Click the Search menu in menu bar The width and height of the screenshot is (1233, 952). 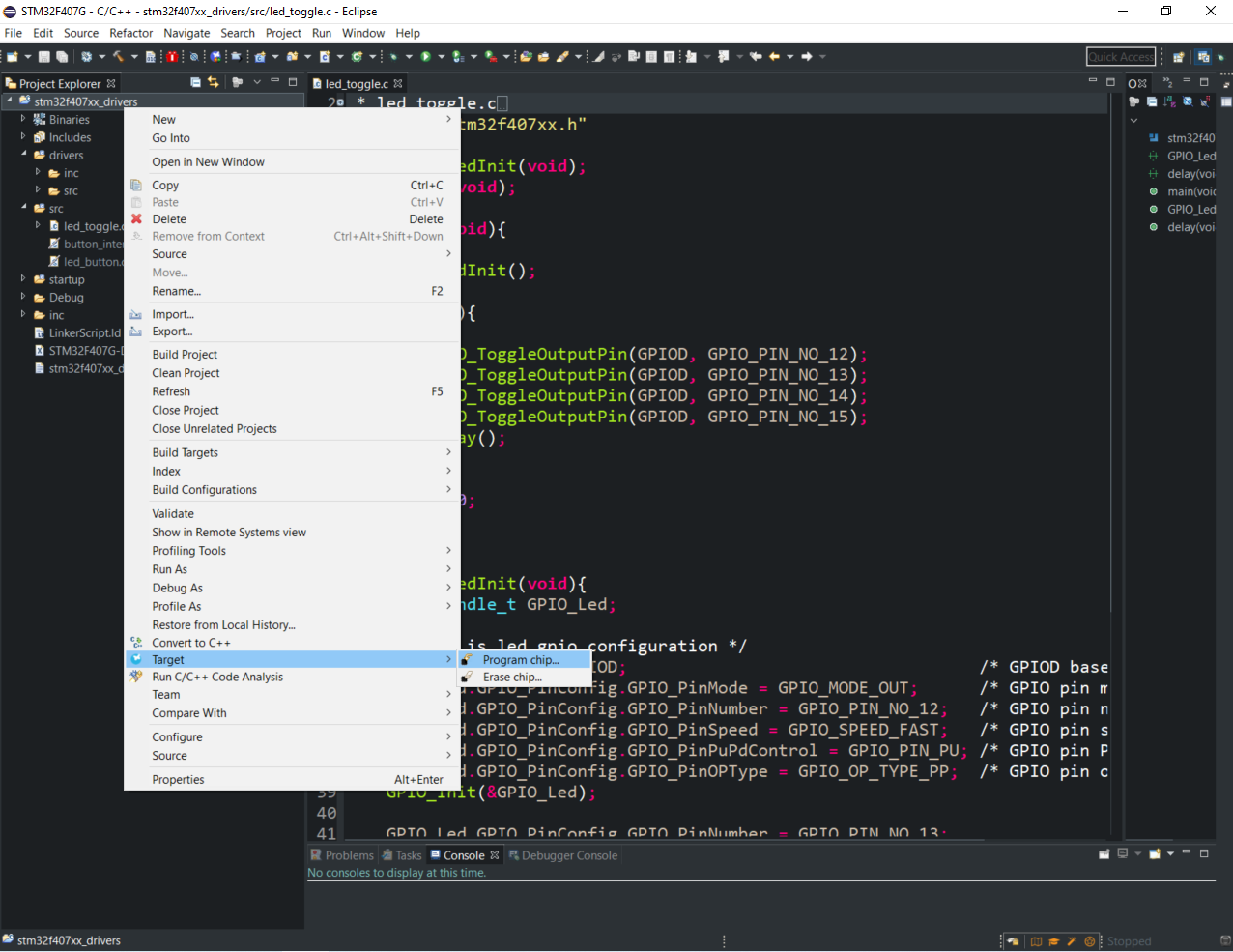(x=238, y=33)
